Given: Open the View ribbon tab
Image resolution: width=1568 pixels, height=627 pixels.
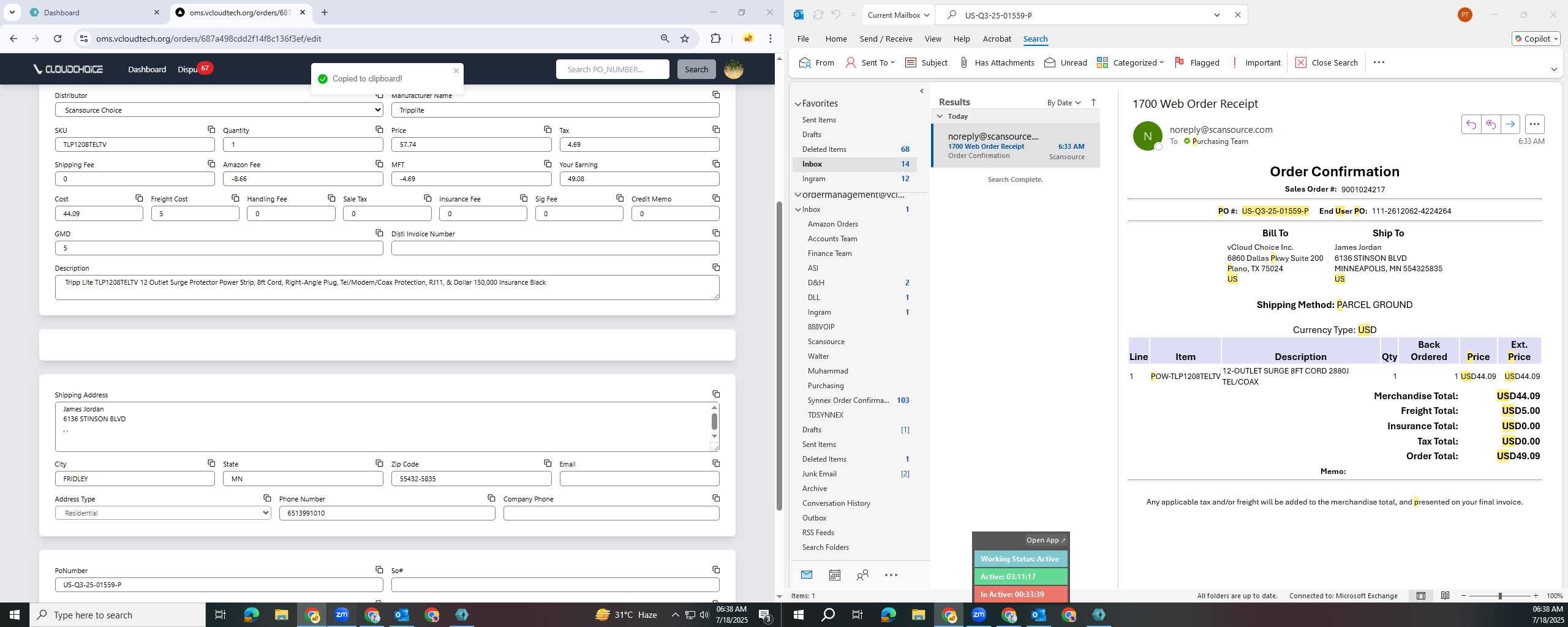Looking at the screenshot, I should (x=933, y=39).
